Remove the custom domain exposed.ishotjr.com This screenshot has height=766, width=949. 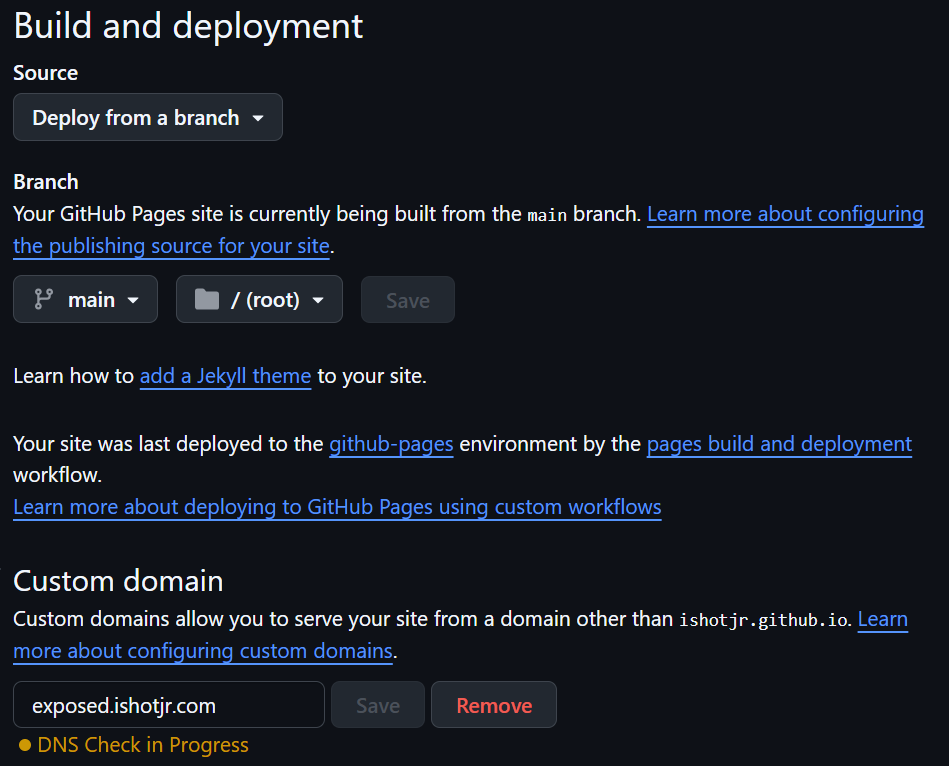(493, 705)
